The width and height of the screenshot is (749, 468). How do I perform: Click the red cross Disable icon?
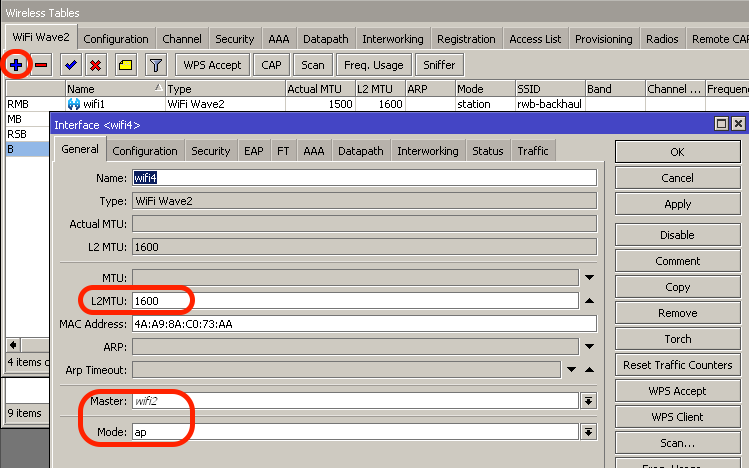click(x=95, y=65)
